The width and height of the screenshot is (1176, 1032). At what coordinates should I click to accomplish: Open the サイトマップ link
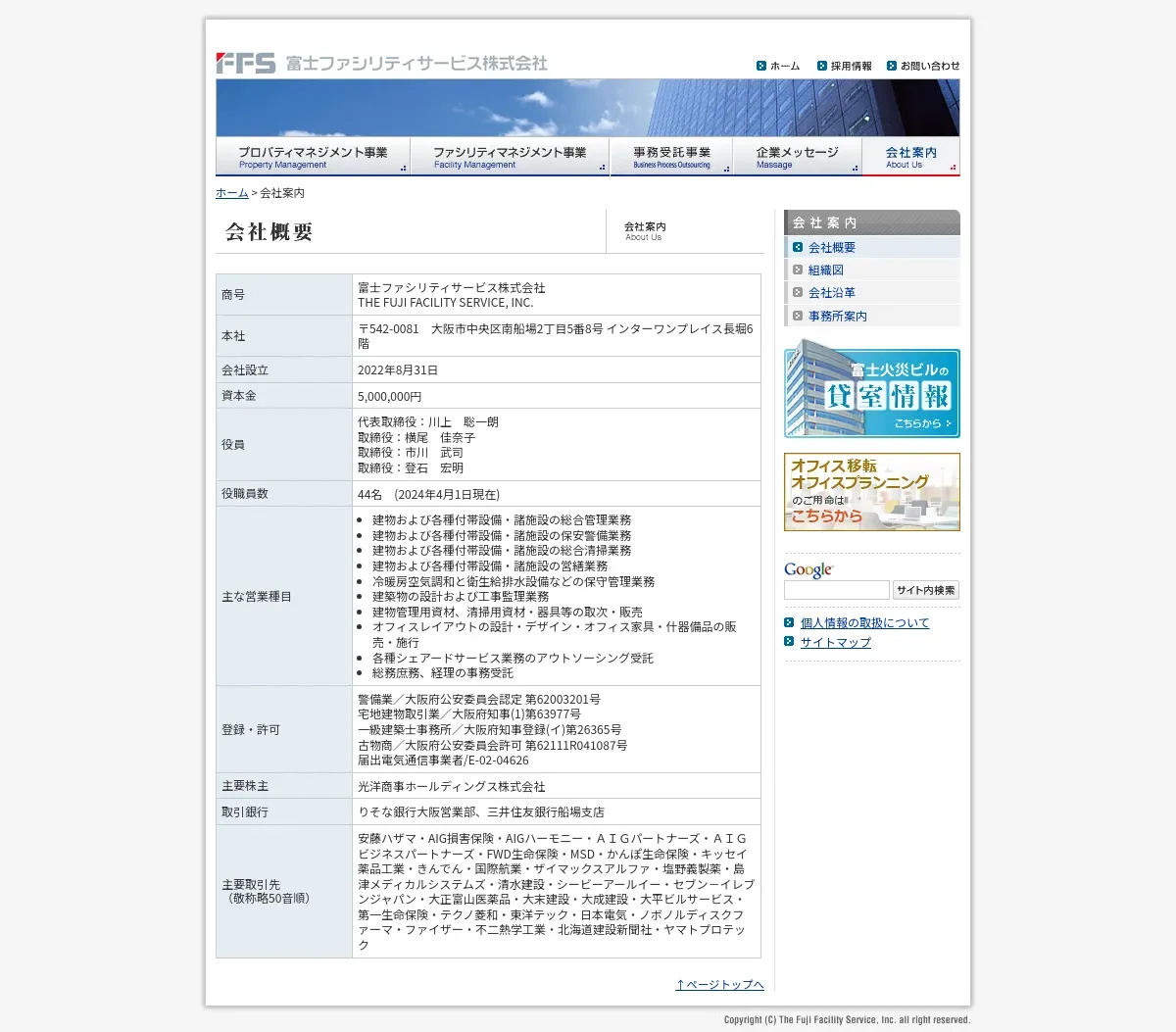tap(836, 642)
